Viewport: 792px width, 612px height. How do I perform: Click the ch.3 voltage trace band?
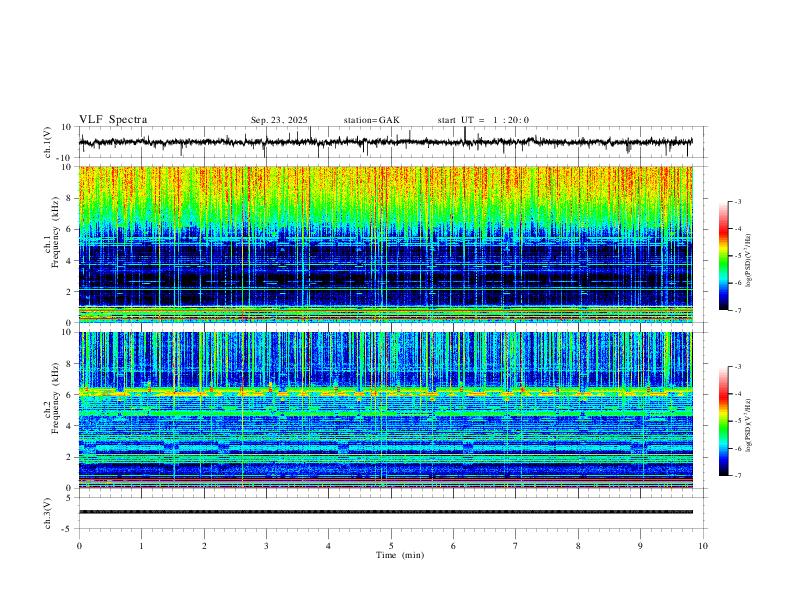click(x=385, y=512)
